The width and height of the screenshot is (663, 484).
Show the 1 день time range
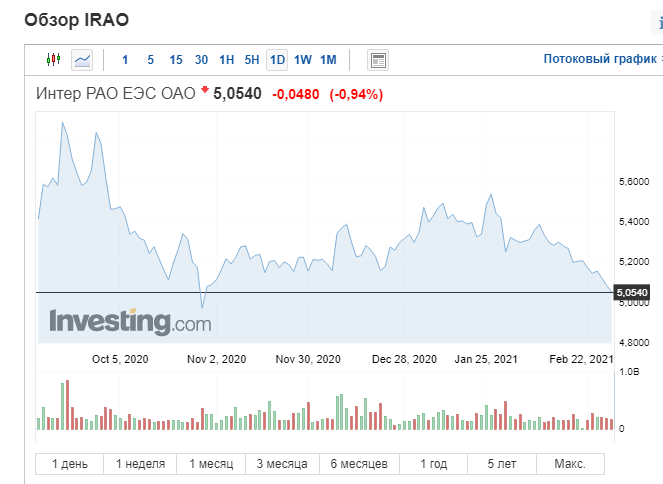tap(70, 464)
